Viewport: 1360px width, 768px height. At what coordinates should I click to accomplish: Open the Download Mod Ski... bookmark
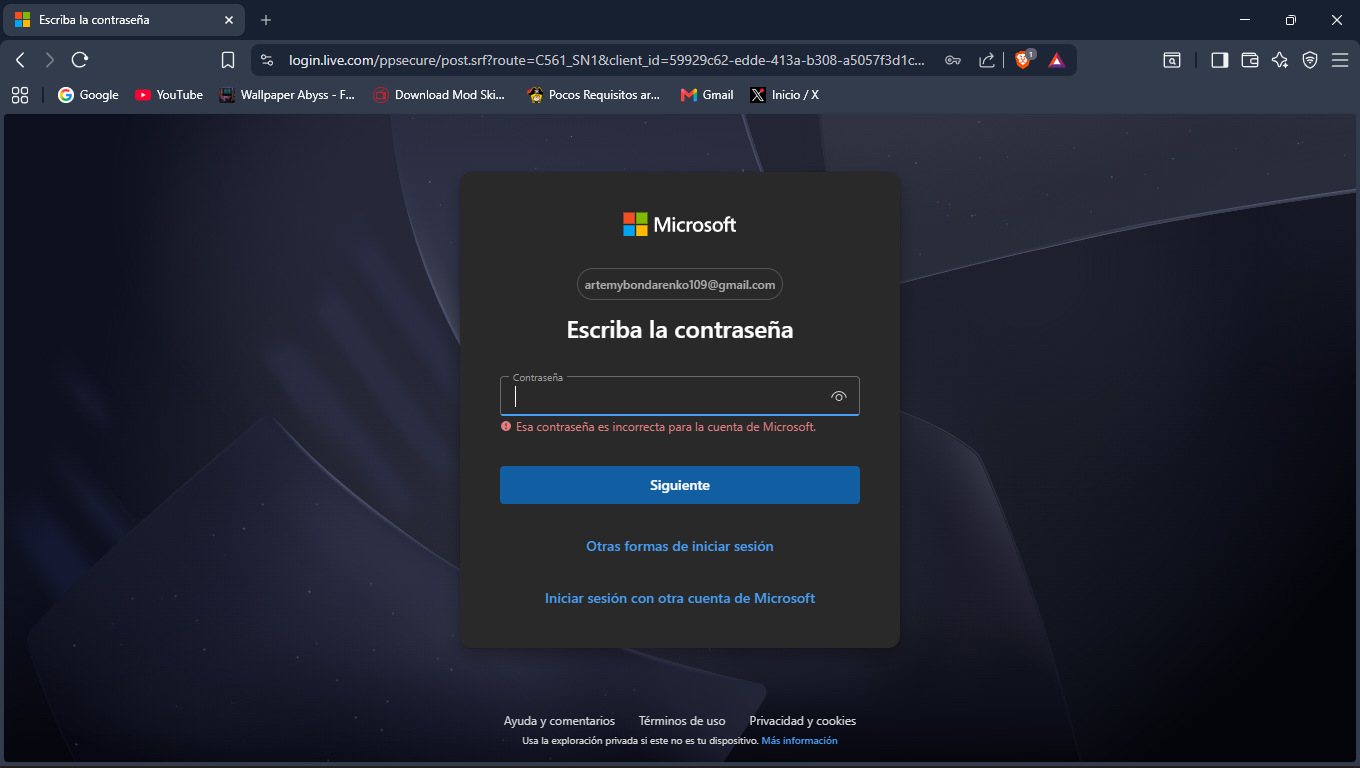(439, 95)
